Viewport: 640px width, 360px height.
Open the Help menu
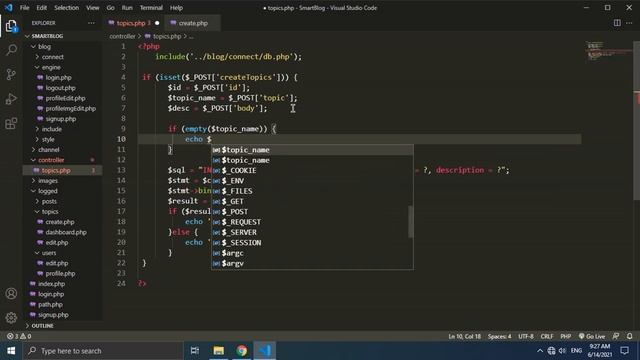click(x=176, y=8)
